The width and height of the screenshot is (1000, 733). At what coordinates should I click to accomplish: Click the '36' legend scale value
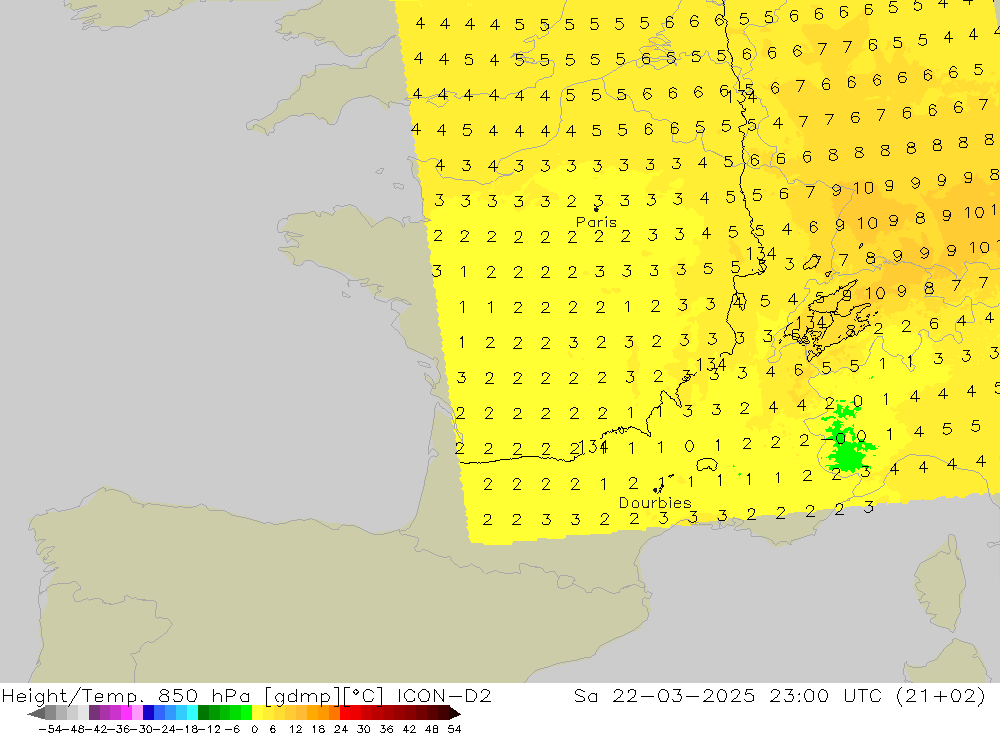386,729
